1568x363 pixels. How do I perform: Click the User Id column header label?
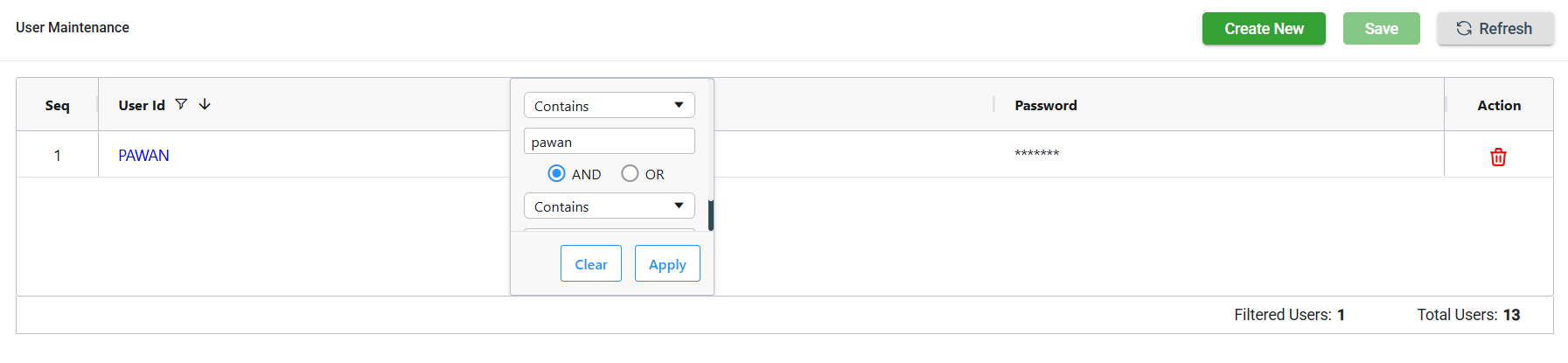coord(142,106)
